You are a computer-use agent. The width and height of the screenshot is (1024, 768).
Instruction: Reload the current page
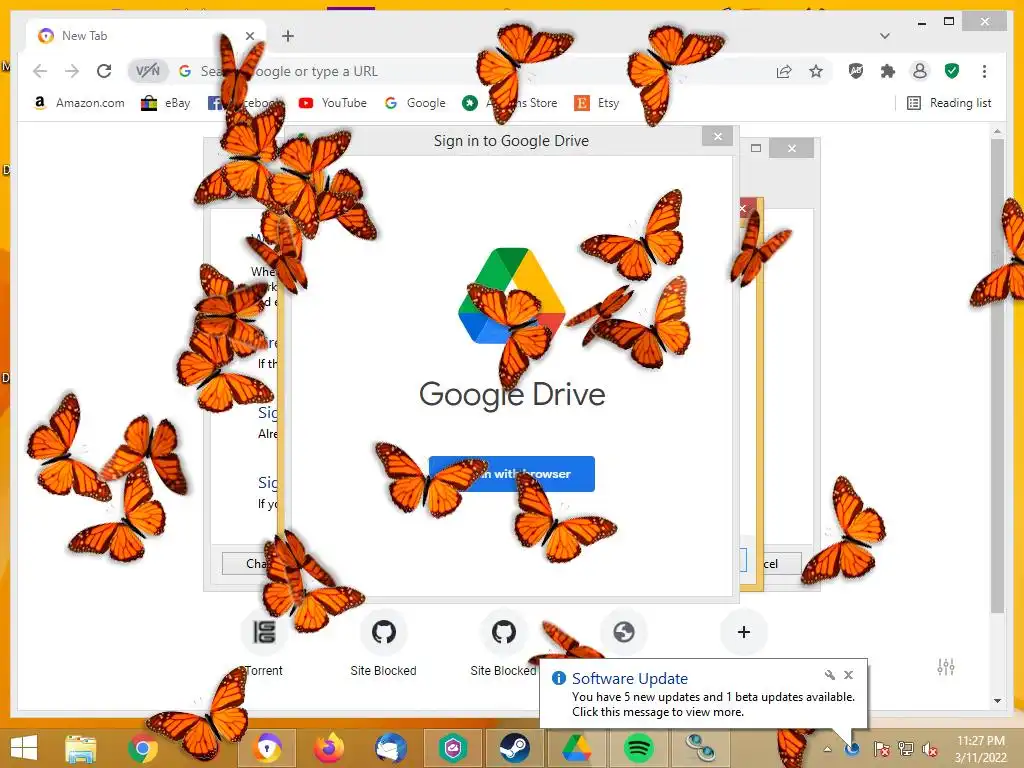click(x=104, y=71)
